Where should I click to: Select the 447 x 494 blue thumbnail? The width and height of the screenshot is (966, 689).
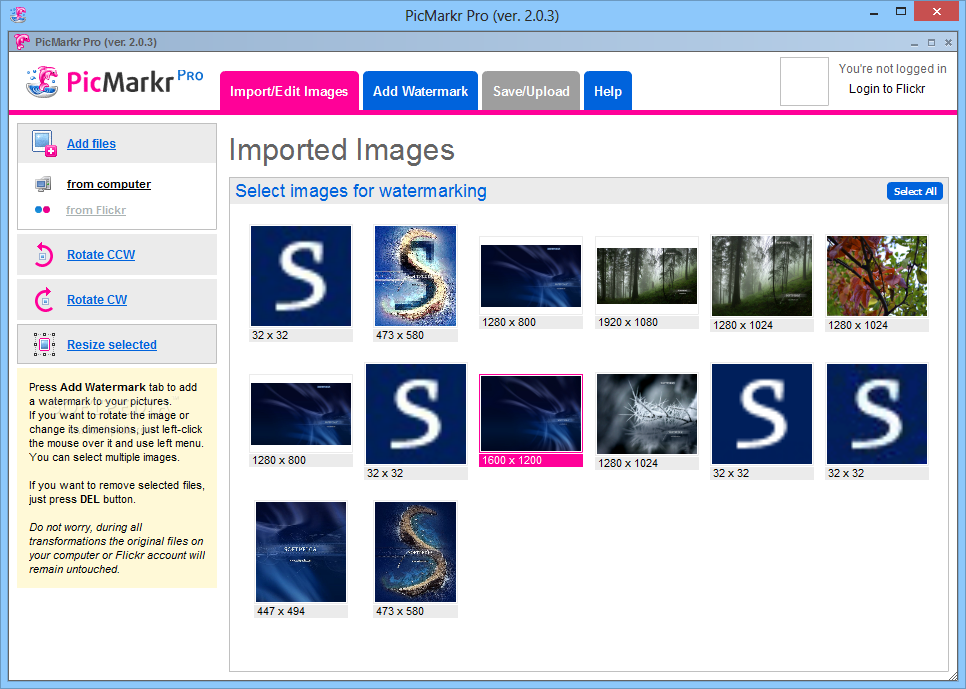(301, 552)
